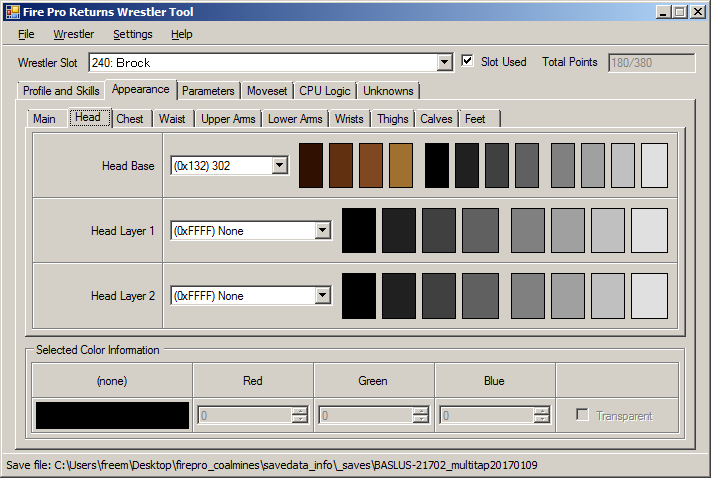Open the Wrestler menu
Screen dimensions: 711x478
tap(73, 34)
